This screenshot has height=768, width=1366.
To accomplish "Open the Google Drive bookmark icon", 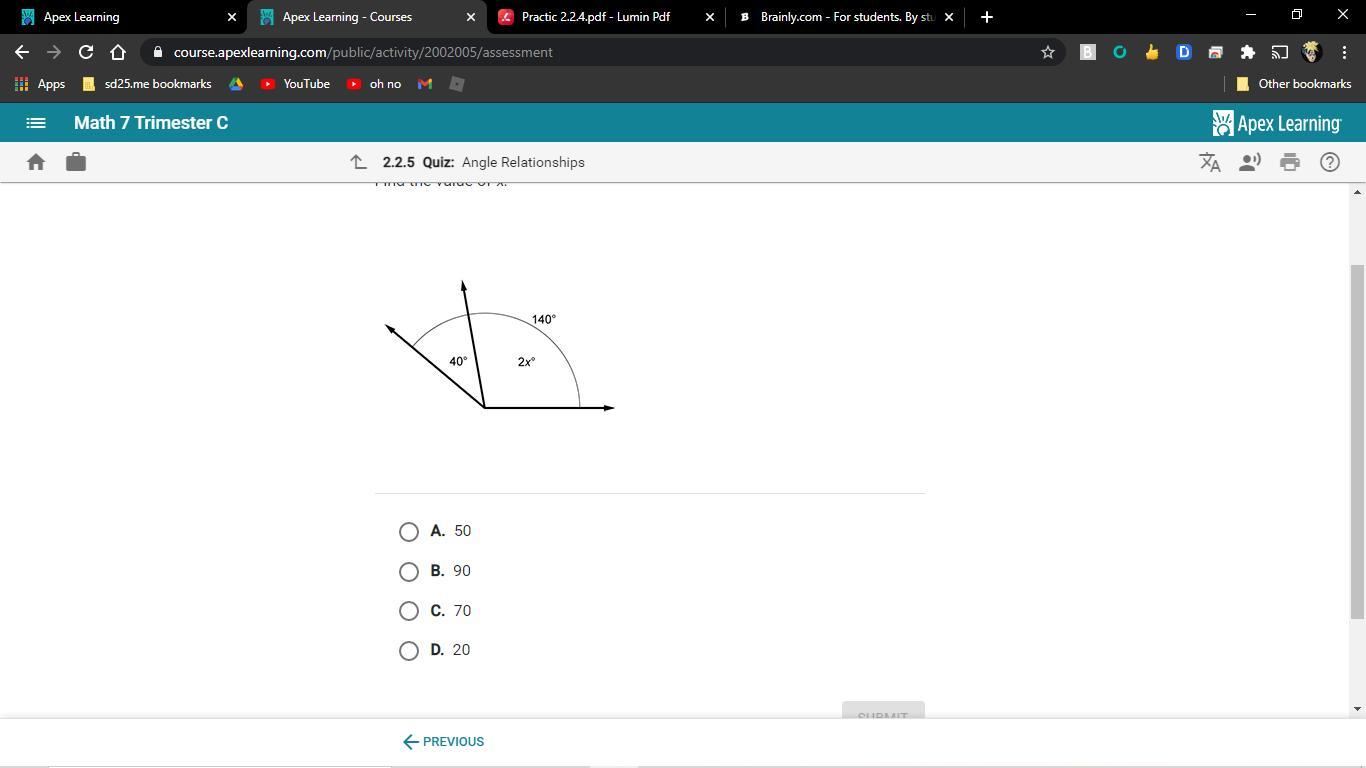I will 236,84.
